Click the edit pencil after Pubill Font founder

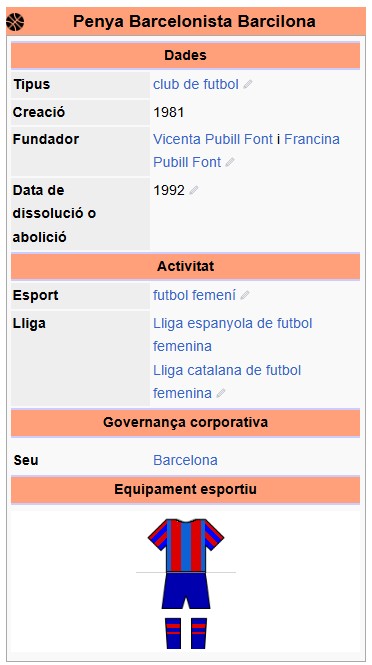point(230,162)
